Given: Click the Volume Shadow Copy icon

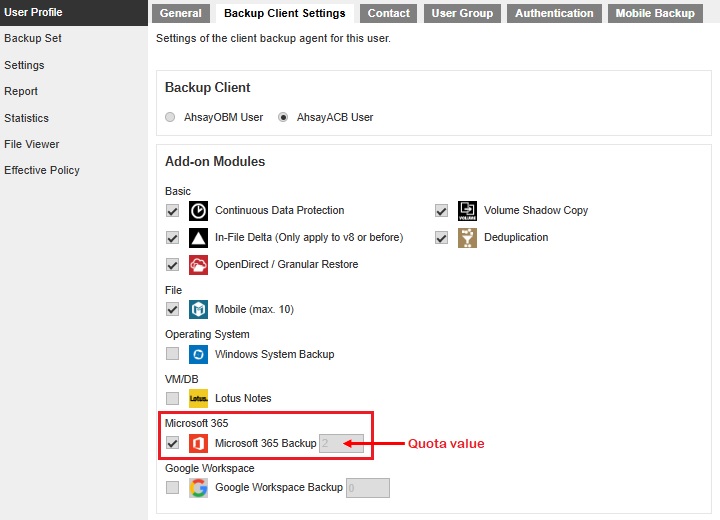Looking at the screenshot, I should (467, 211).
